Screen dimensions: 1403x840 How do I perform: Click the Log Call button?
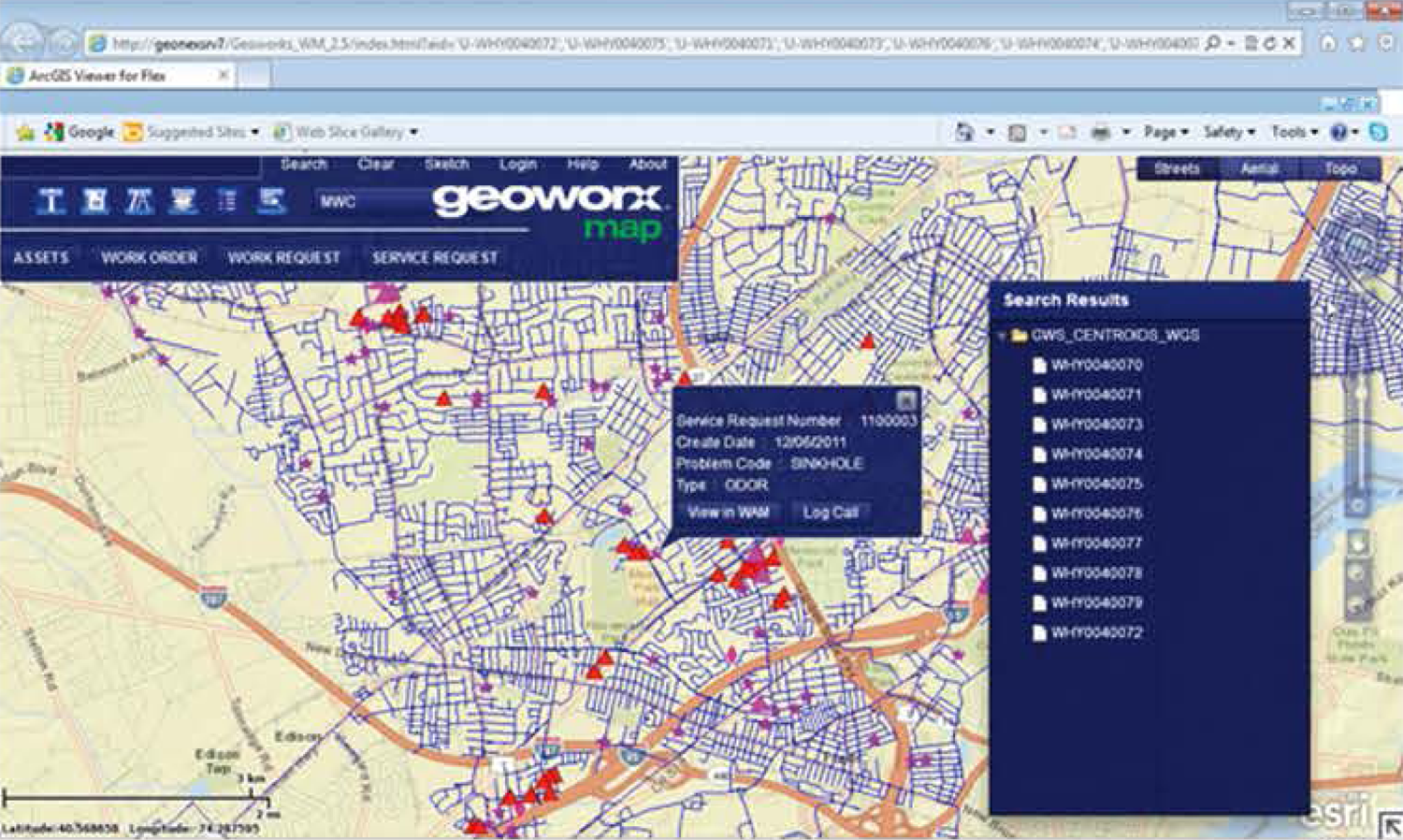(x=831, y=512)
